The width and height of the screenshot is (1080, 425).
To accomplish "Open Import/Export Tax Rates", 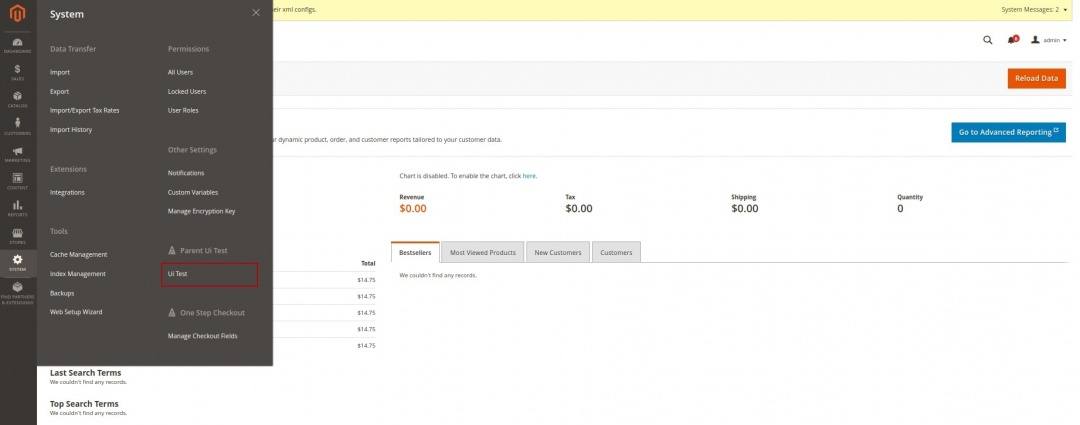I will [x=85, y=110].
